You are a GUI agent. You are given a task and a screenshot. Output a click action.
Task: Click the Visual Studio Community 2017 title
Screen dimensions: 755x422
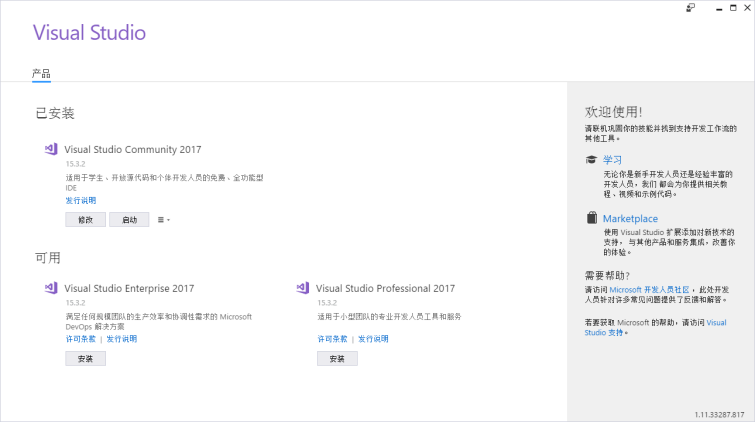coord(133,149)
